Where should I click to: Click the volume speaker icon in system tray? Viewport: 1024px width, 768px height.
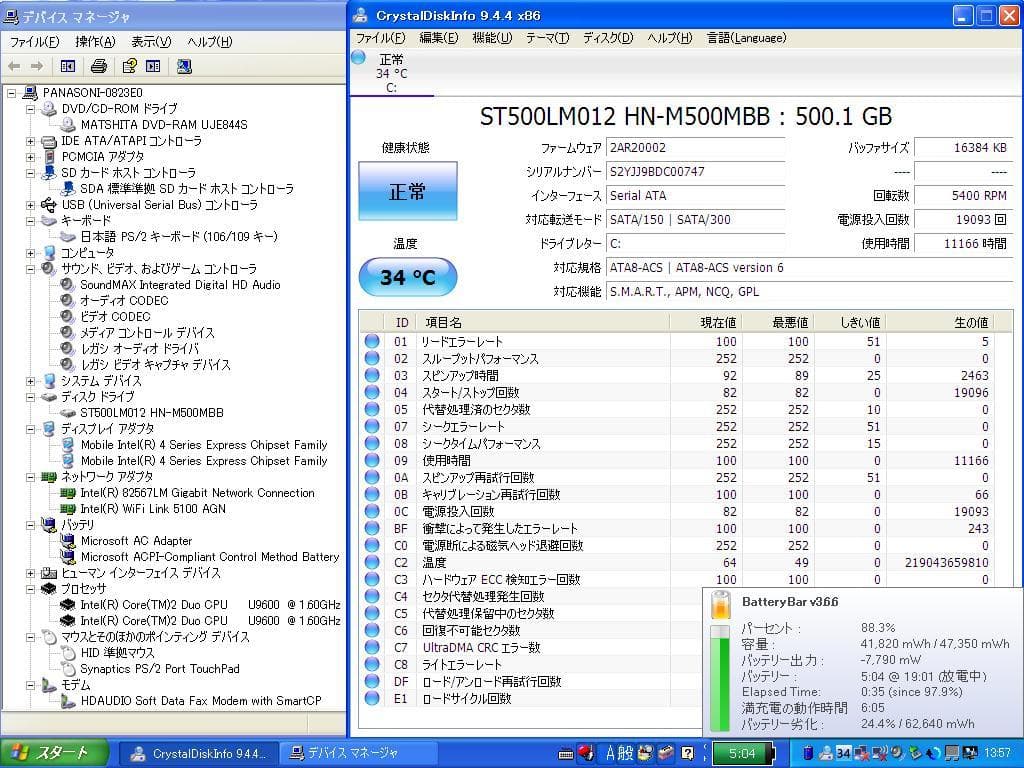point(895,754)
